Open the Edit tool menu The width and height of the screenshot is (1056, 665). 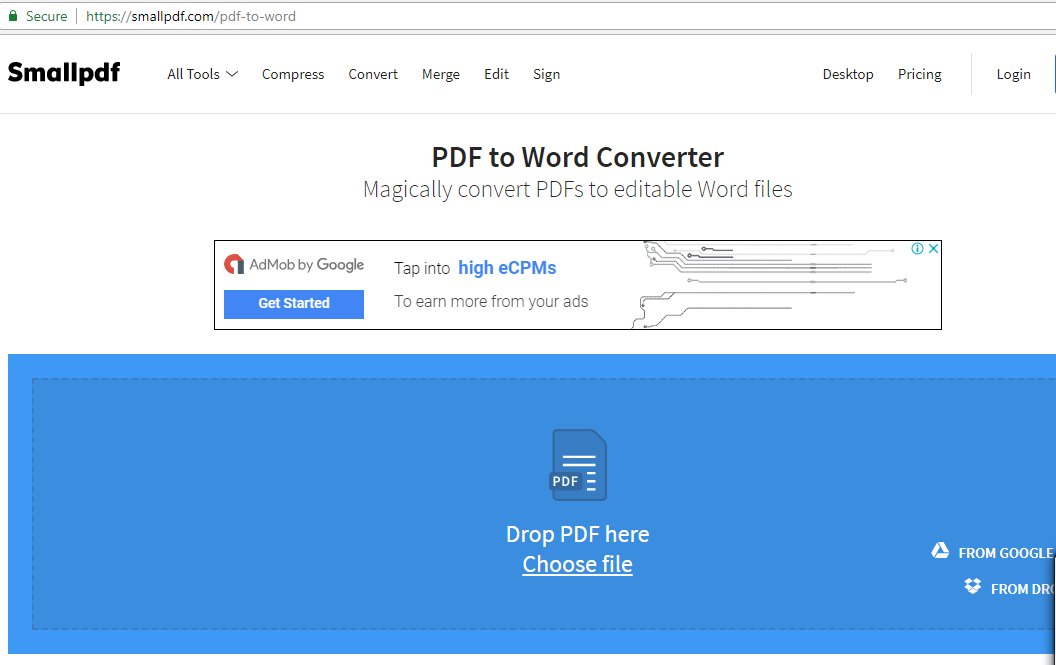[x=496, y=74]
